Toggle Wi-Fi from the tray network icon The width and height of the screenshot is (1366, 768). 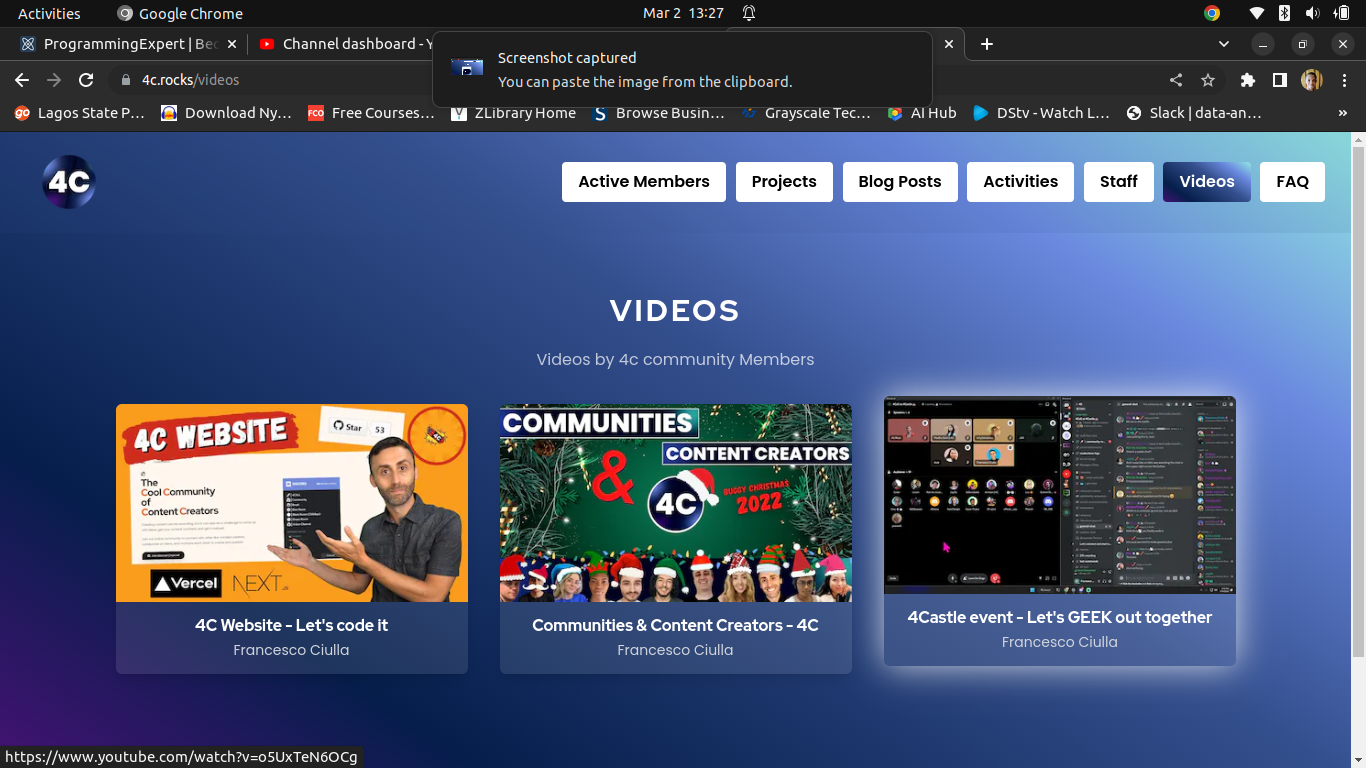click(x=1257, y=13)
